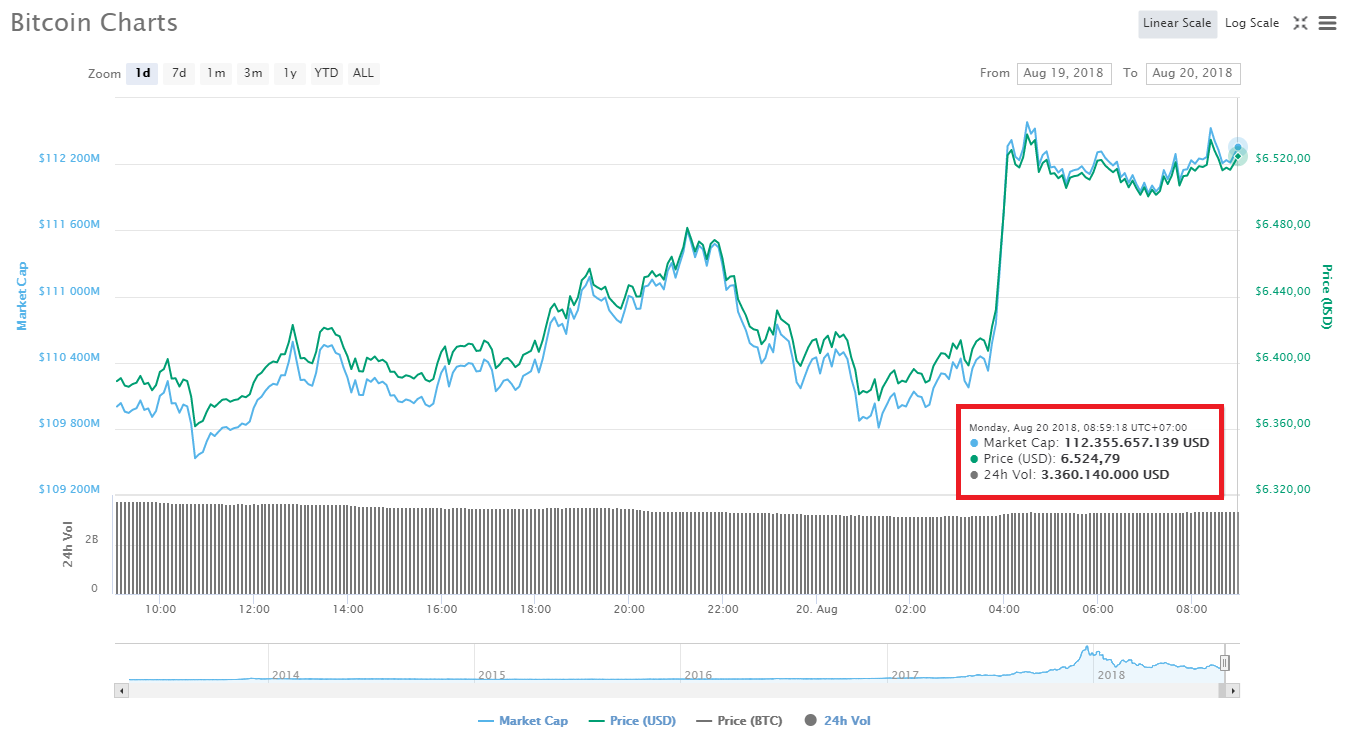The image size is (1346, 736).
Task: Click the To date field showing Aug 20, 2018
Action: tap(1193, 73)
